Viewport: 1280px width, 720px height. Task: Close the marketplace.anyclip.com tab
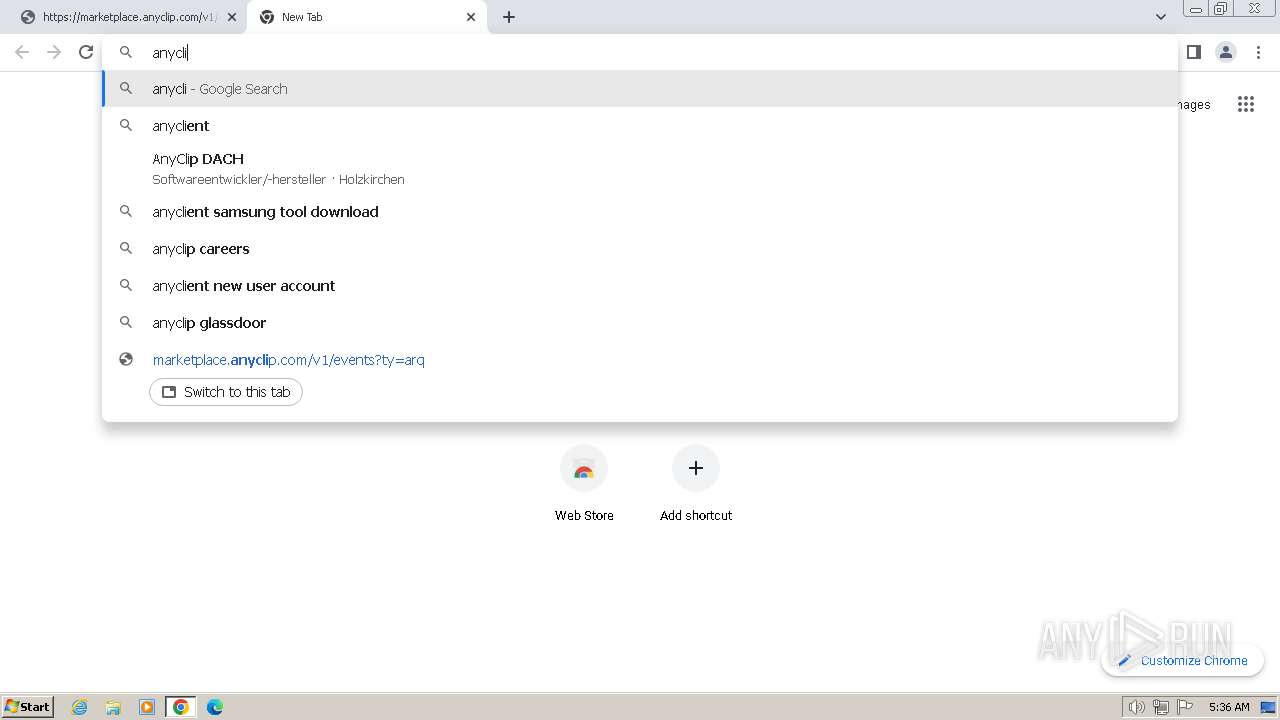[x=232, y=17]
